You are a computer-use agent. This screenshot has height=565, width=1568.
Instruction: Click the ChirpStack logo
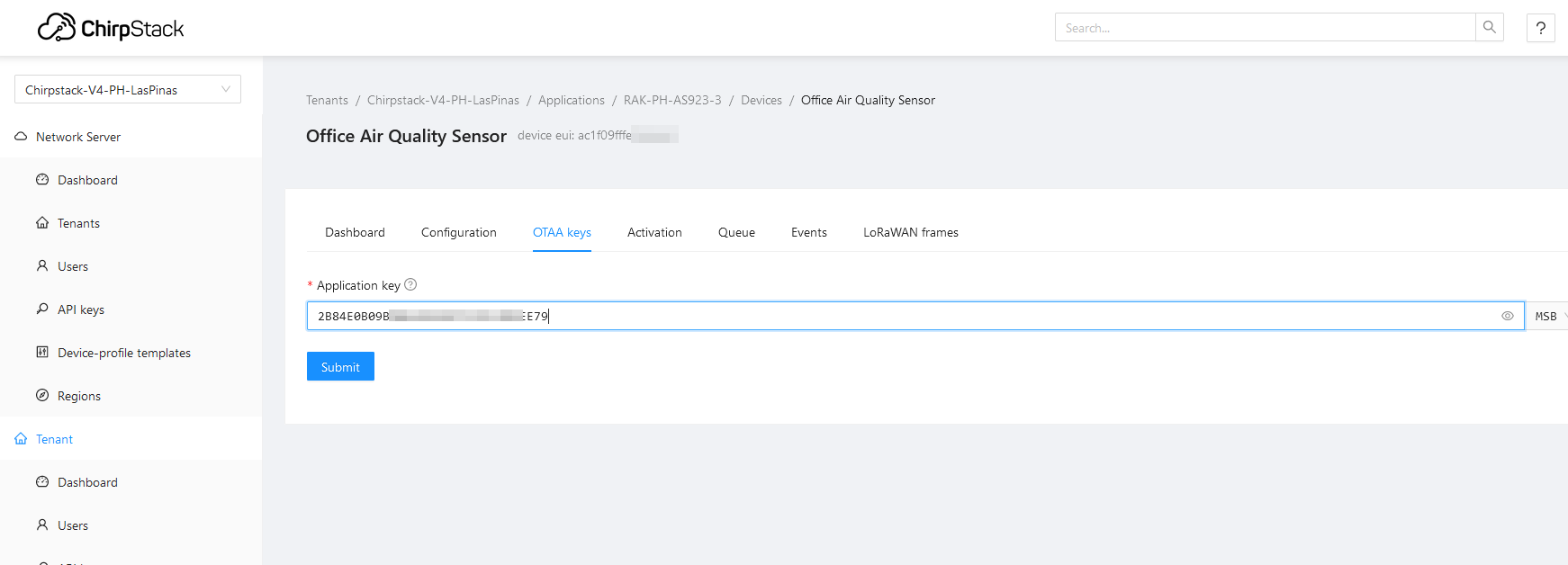pyautogui.click(x=111, y=28)
